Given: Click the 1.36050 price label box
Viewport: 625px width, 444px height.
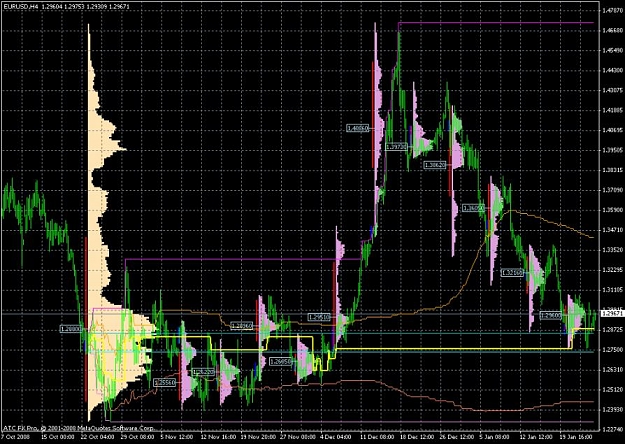Looking at the screenshot, I should click(x=473, y=208).
